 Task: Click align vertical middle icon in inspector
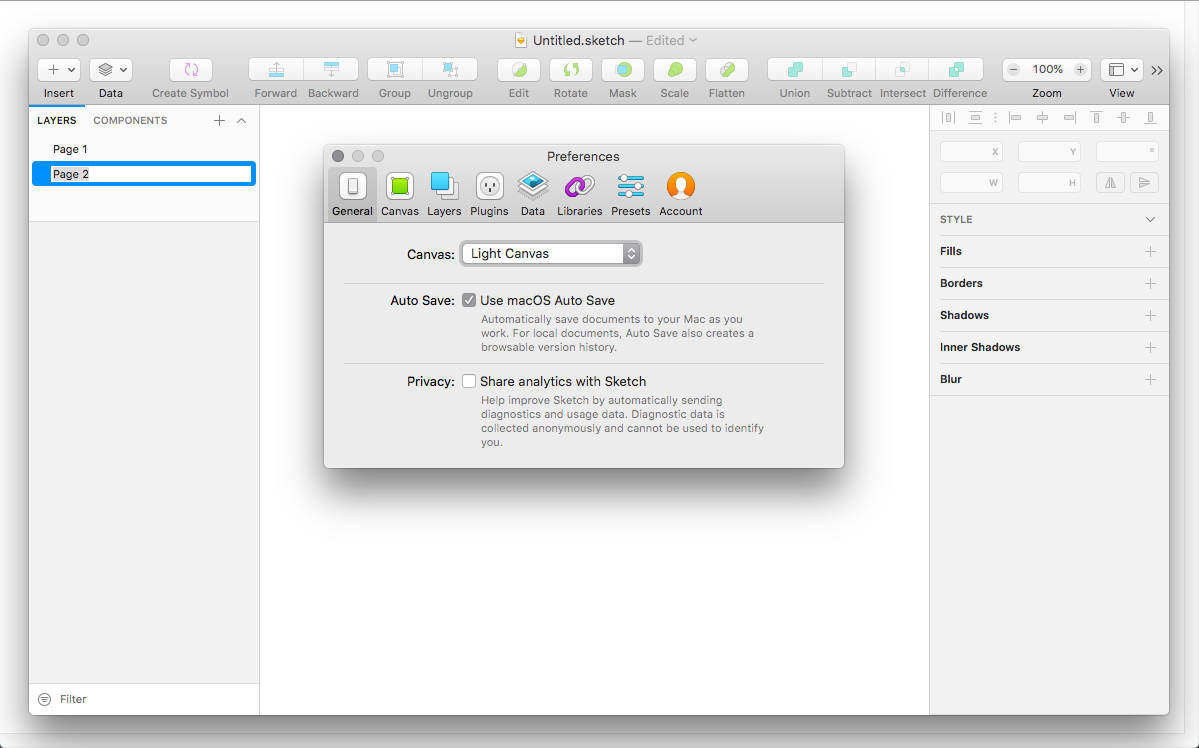1123,118
